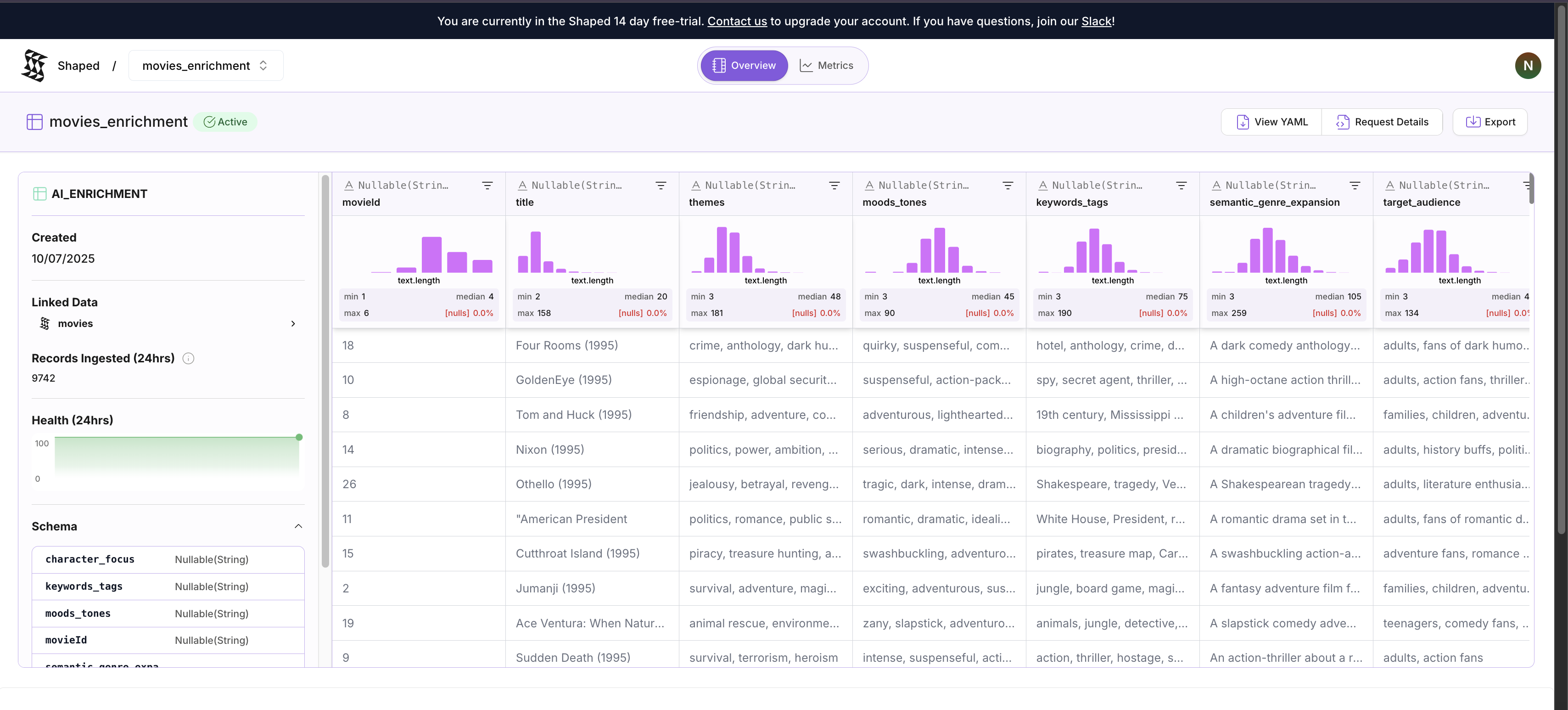Click Records Ingested info icon
Screen dimensions: 1568x710
pyautogui.click(x=188, y=359)
